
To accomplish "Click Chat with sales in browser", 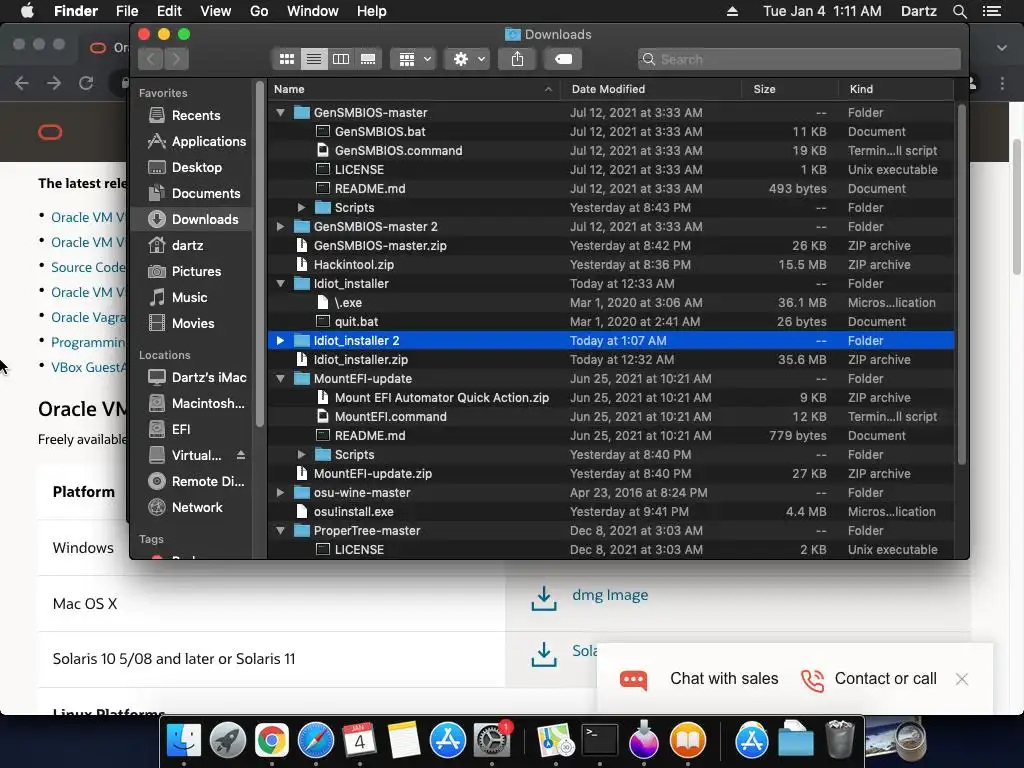I will pyautogui.click(x=724, y=679).
